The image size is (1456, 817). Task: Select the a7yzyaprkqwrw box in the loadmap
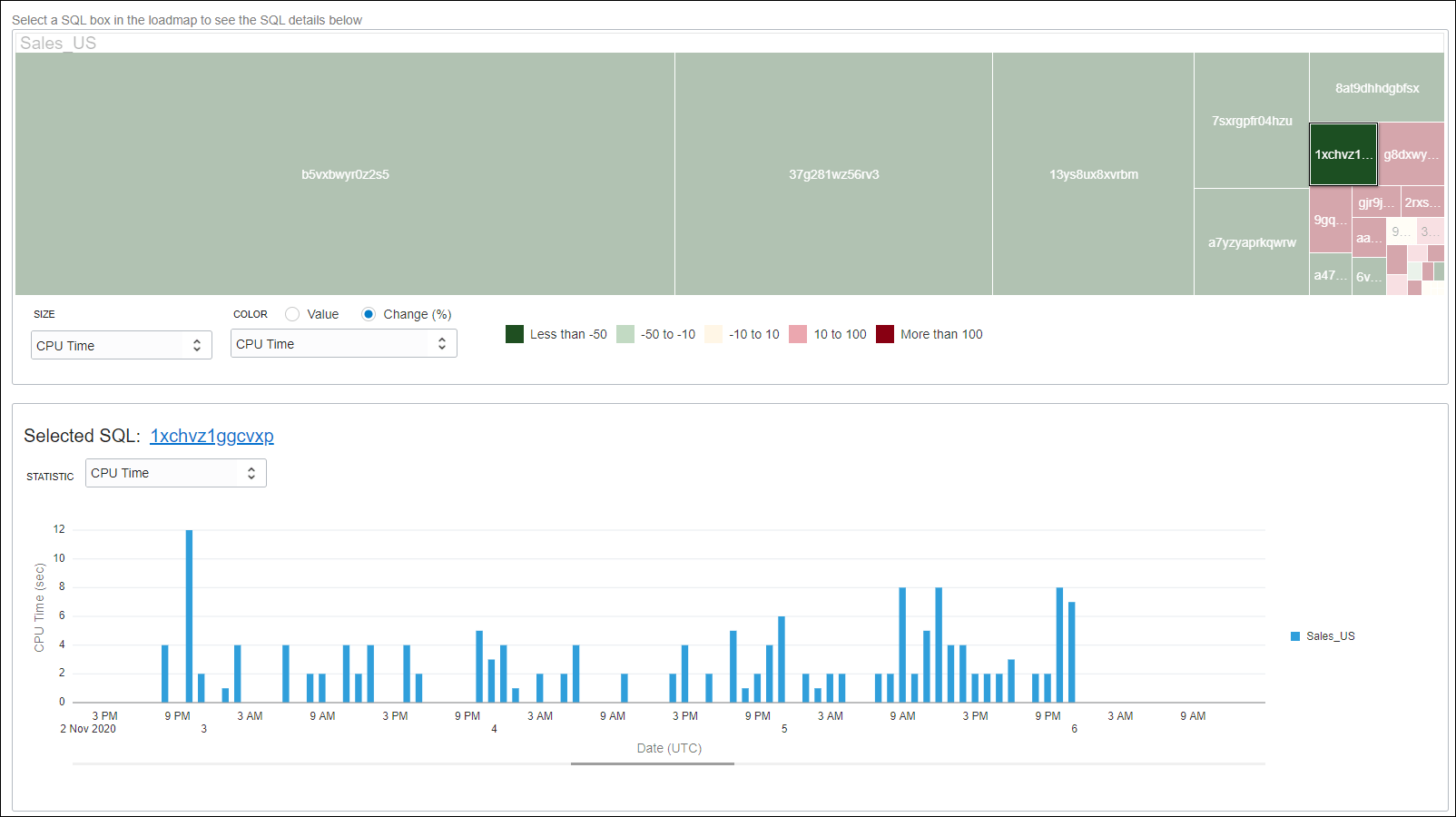[1251, 241]
